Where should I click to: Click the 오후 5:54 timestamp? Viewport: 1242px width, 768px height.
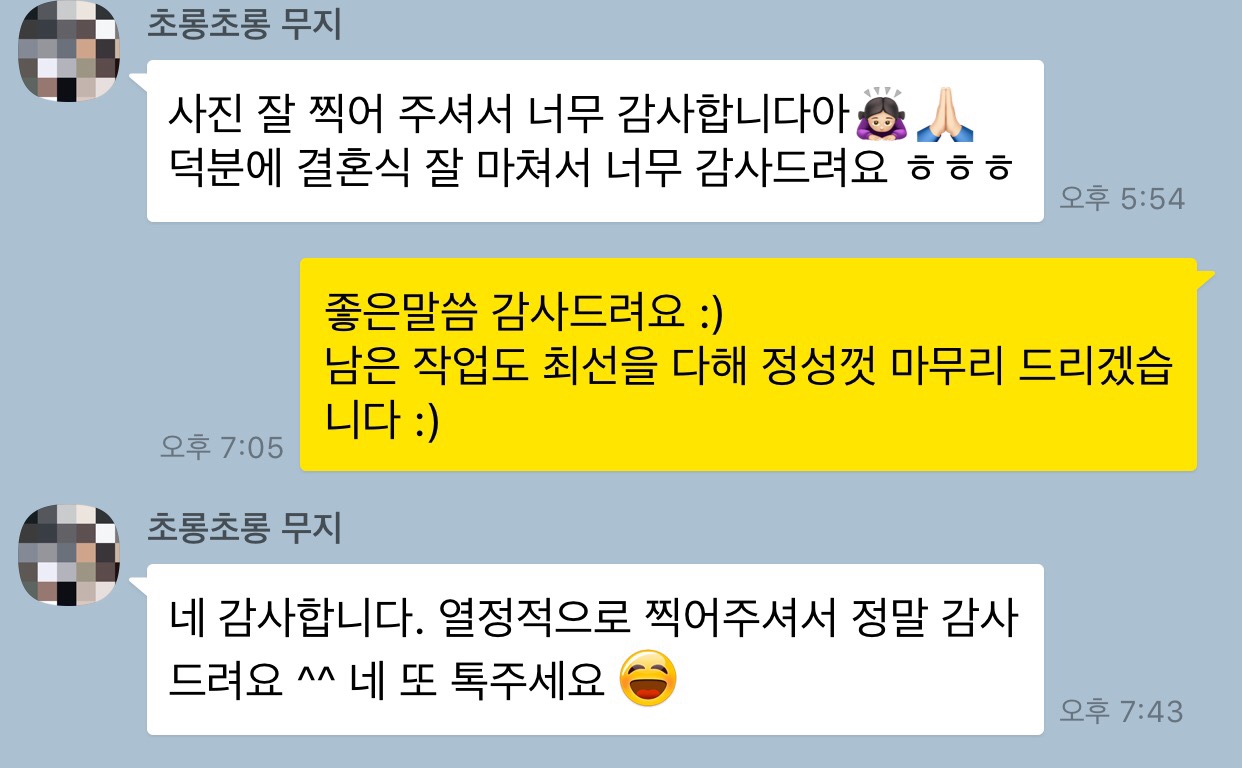[1122, 199]
